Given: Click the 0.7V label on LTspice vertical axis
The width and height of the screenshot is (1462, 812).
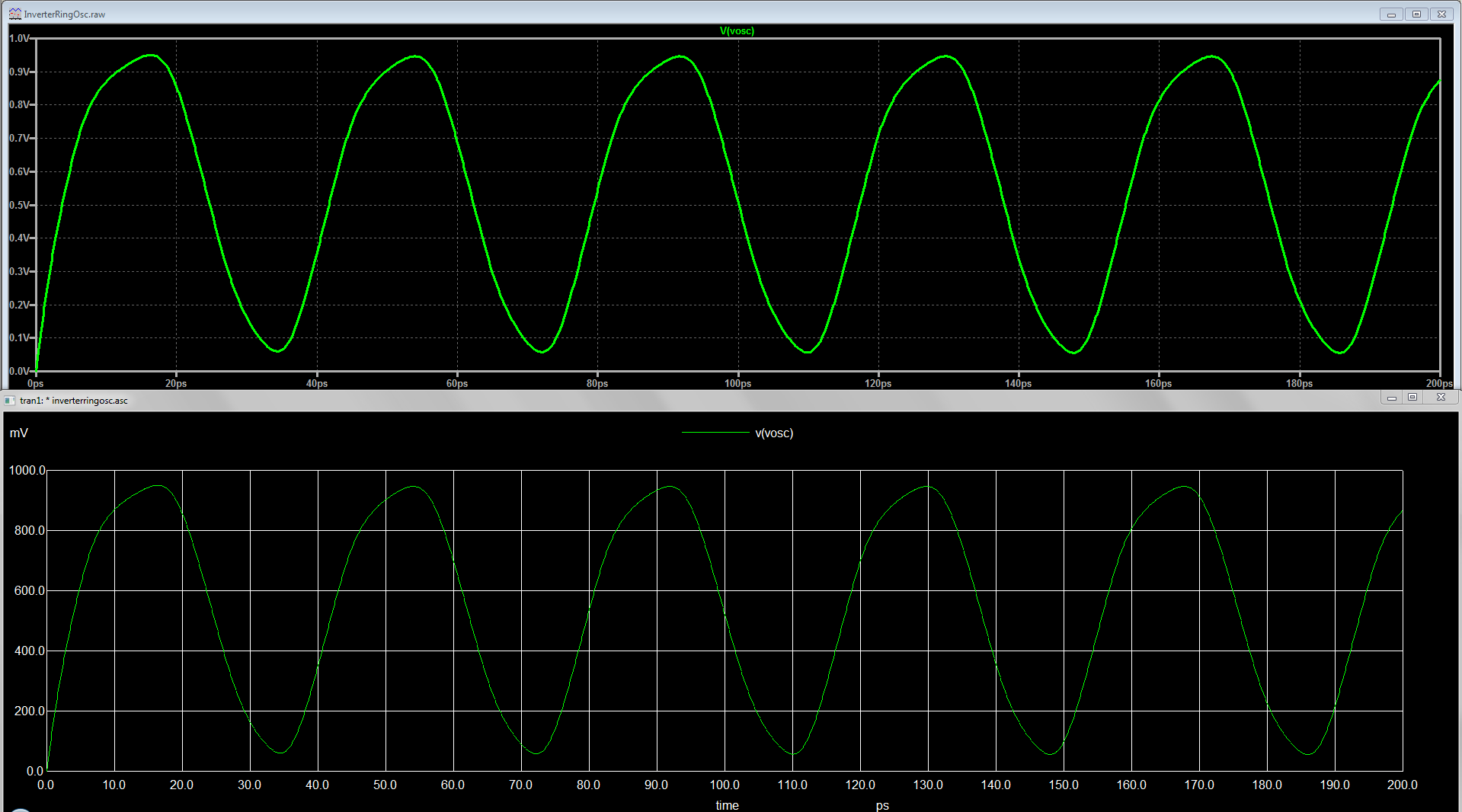Looking at the screenshot, I should tap(19, 138).
